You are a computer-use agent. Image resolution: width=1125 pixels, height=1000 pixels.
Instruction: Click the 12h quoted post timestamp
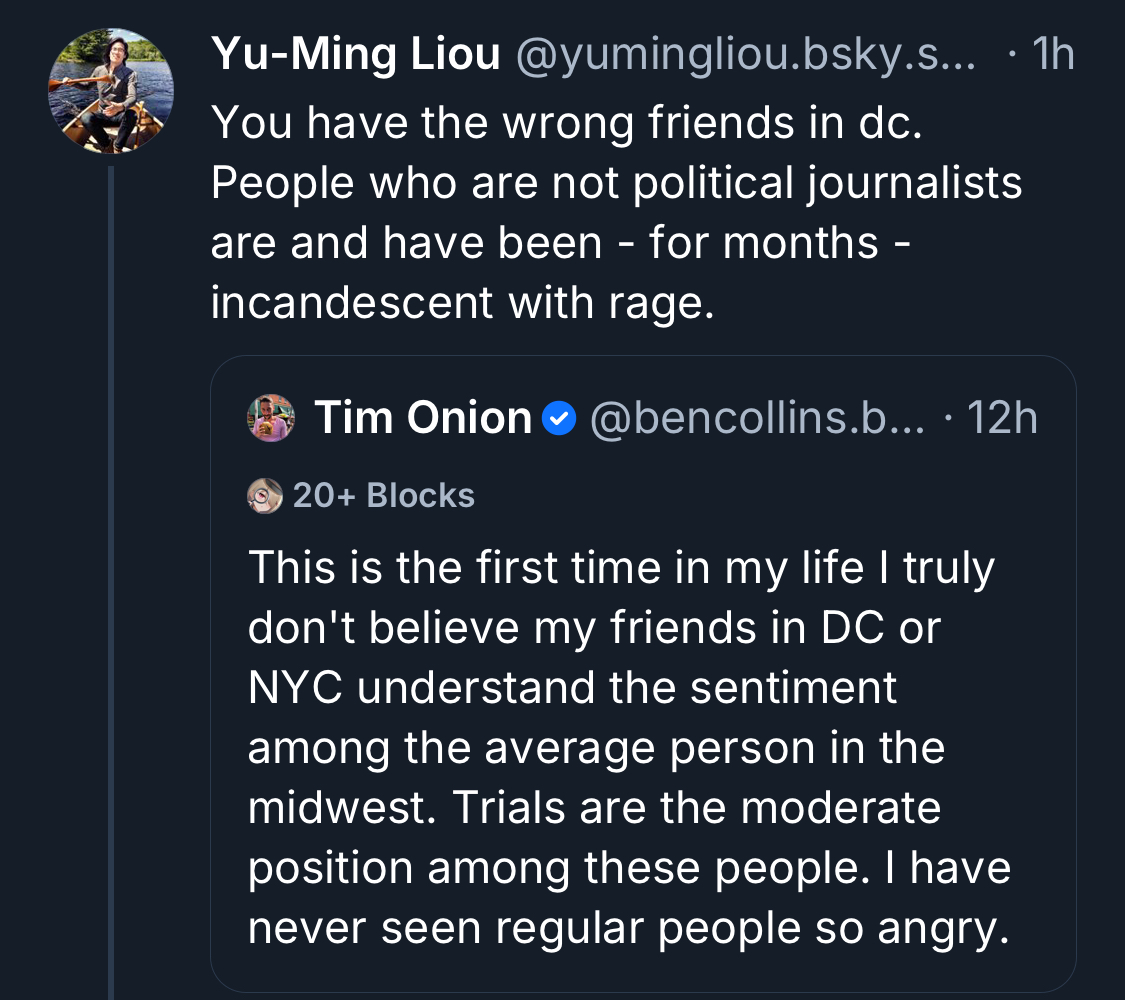[x=1002, y=418]
